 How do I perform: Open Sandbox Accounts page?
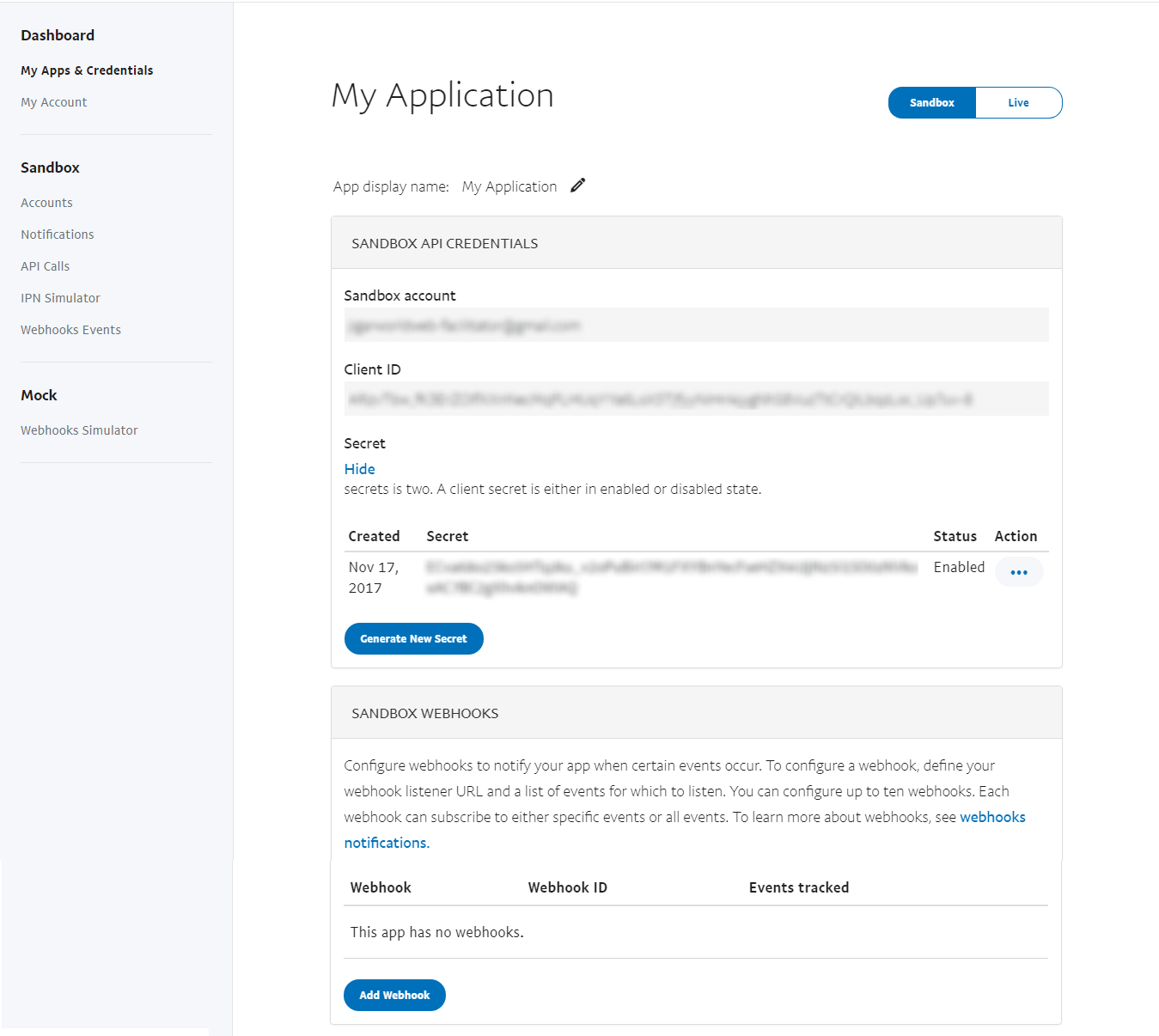(x=47, y=203)
